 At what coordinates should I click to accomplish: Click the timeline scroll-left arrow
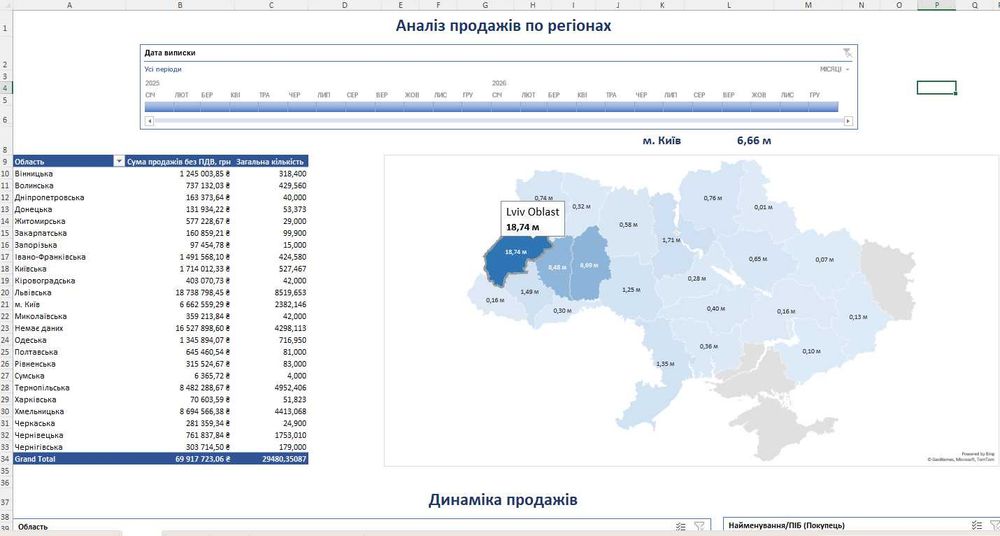149,121
